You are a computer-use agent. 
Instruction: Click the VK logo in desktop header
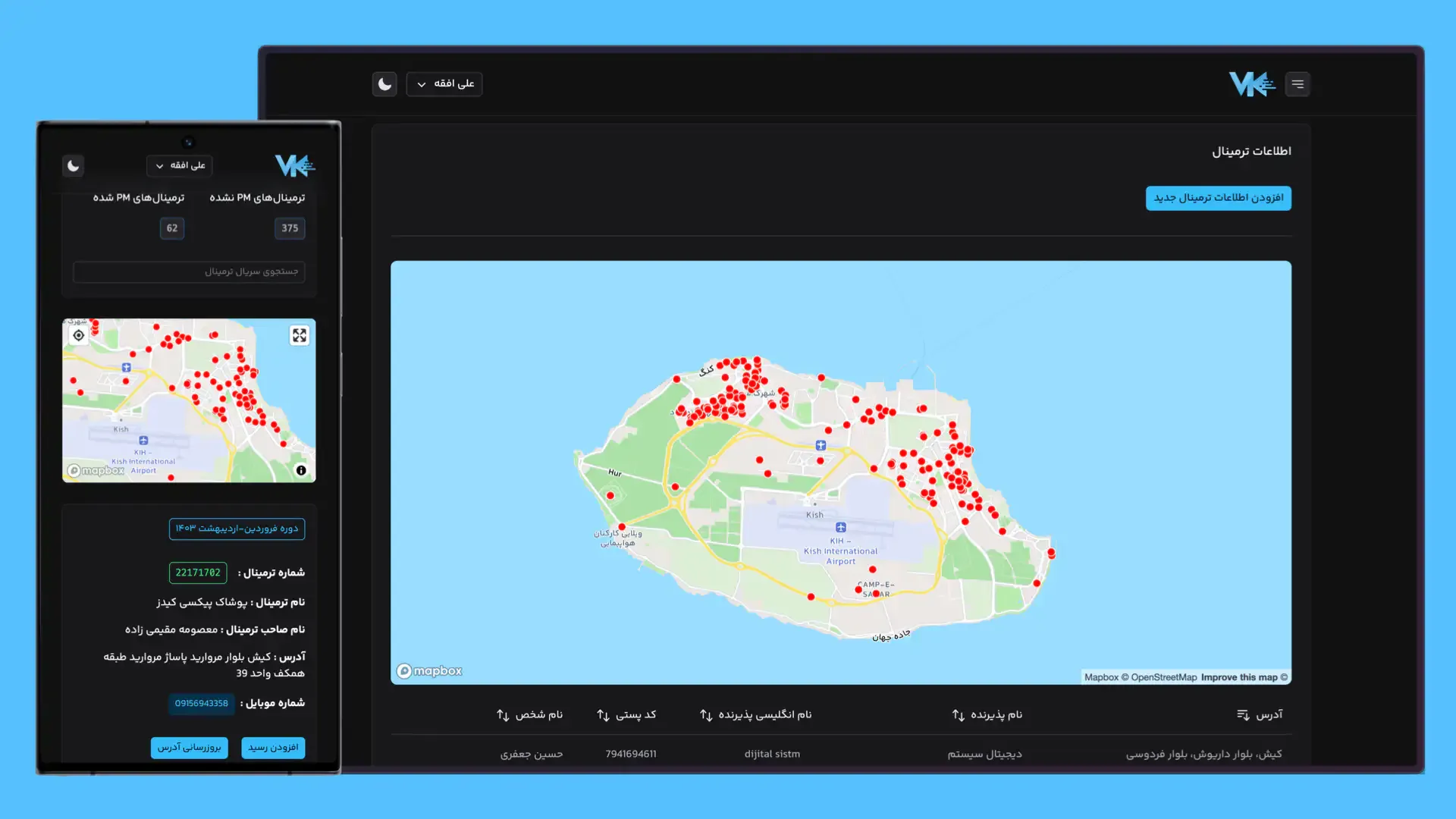1251,84
